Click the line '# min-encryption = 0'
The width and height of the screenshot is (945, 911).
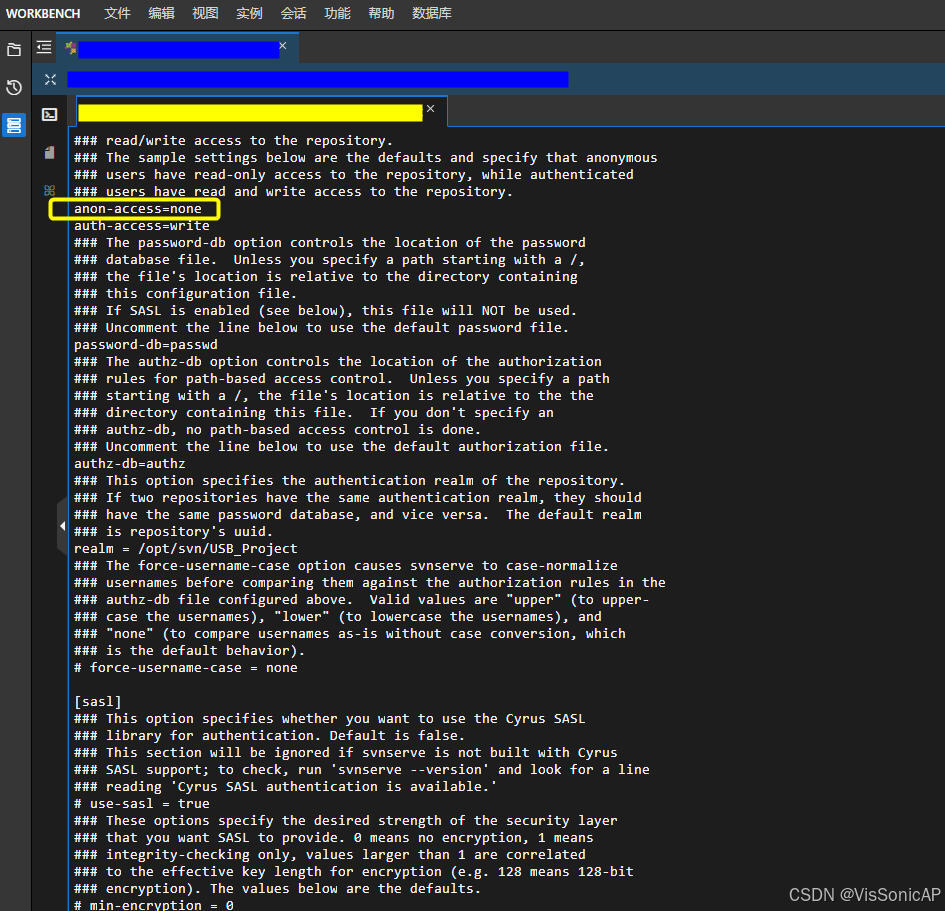pyautogui.click(x=154, y=904)
